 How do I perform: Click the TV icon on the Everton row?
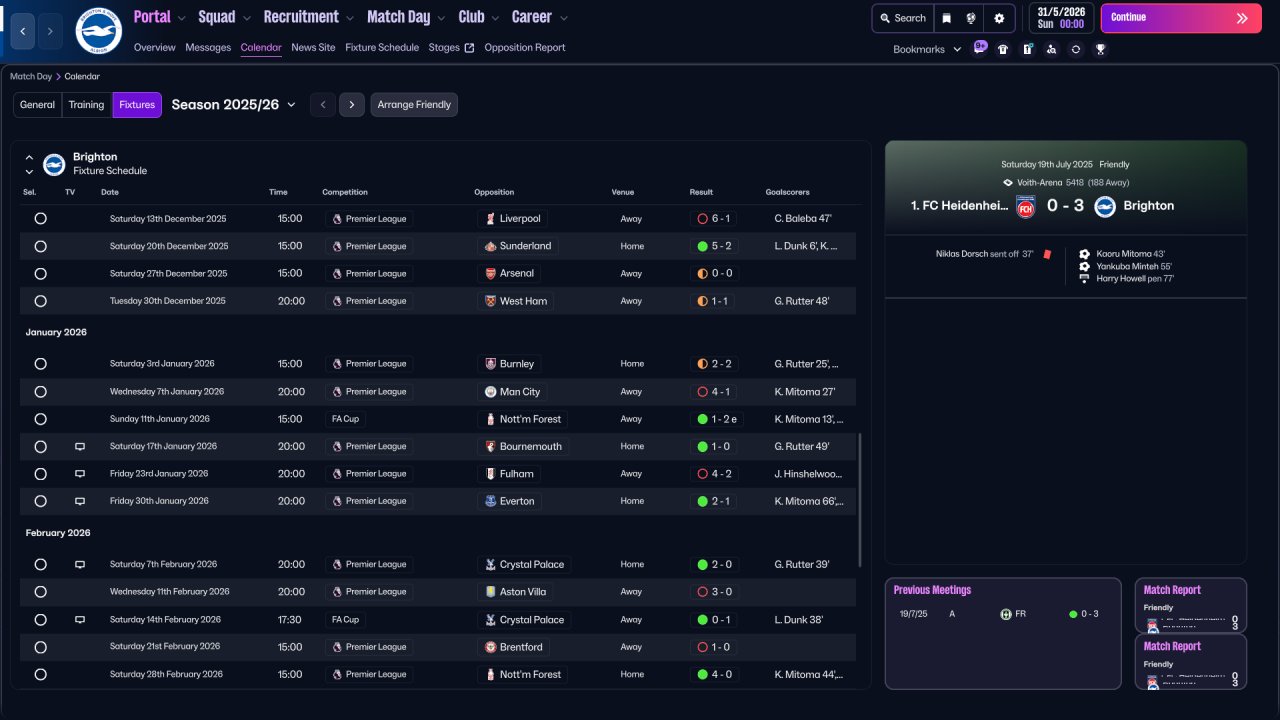point(80,501)
